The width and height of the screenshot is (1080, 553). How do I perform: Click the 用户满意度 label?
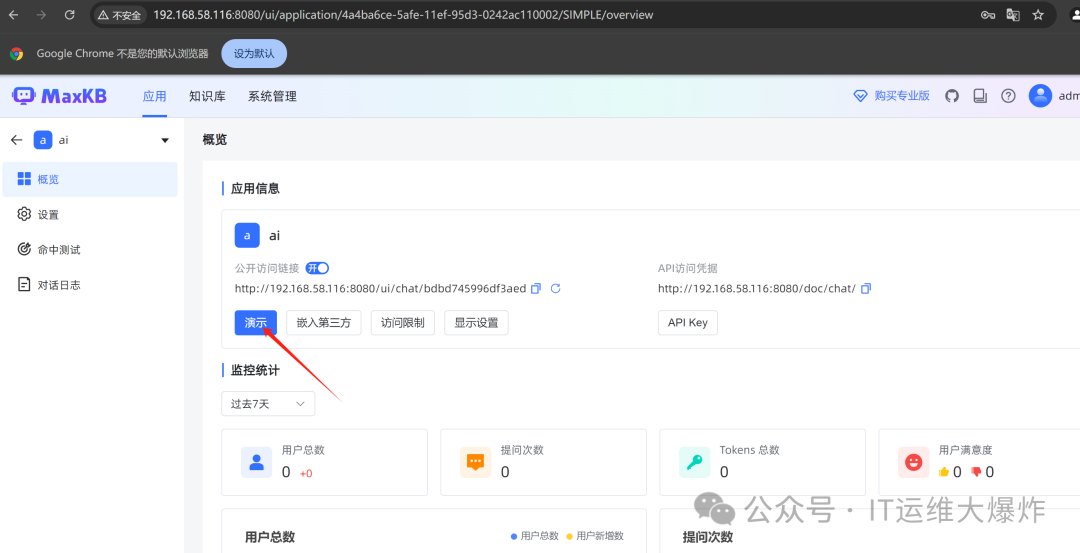(x=966, y=450)
